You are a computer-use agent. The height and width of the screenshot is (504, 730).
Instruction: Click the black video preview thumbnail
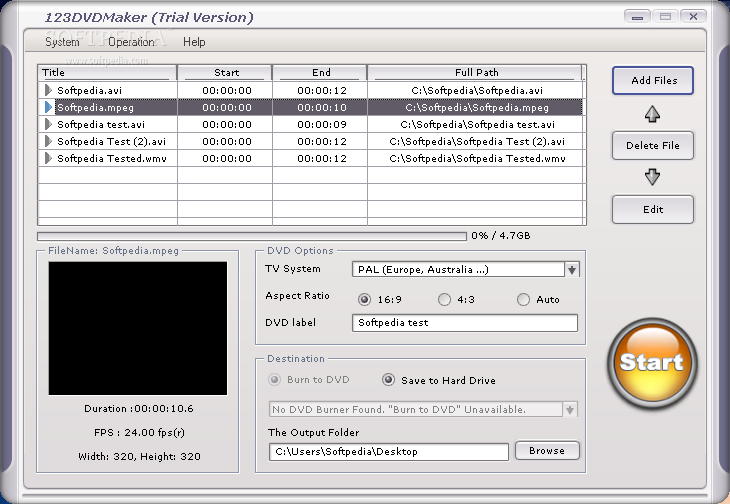click(x=138, y=328)
